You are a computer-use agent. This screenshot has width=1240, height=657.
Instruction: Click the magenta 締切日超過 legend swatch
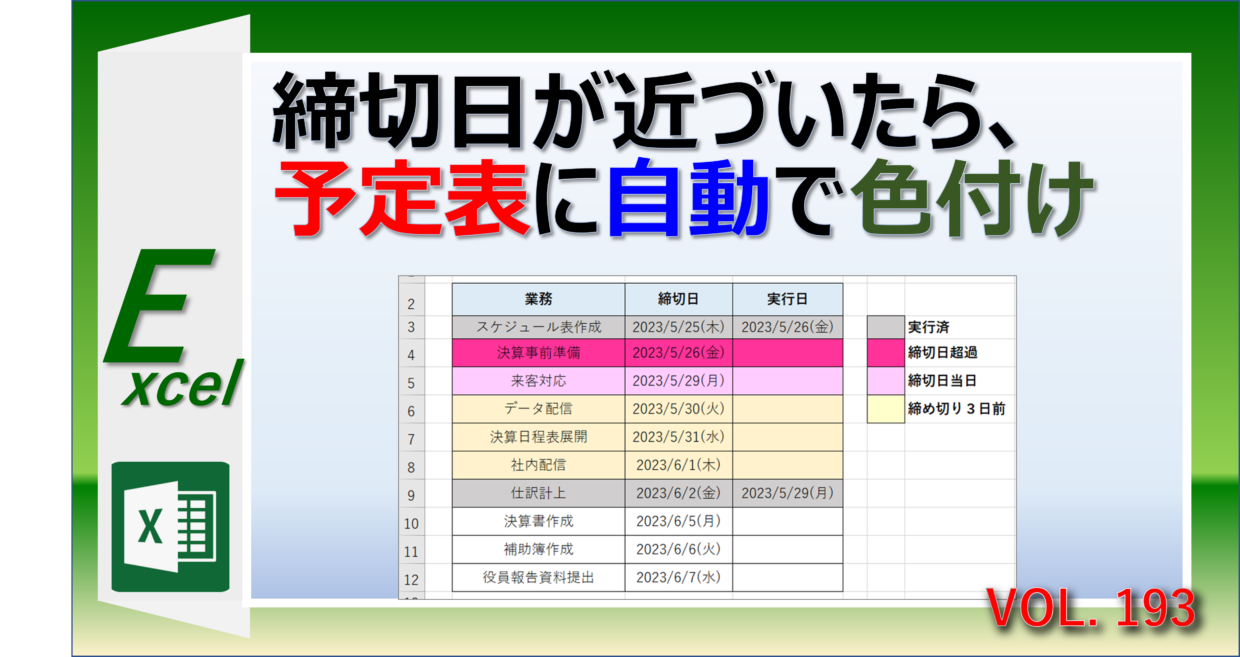885,353
